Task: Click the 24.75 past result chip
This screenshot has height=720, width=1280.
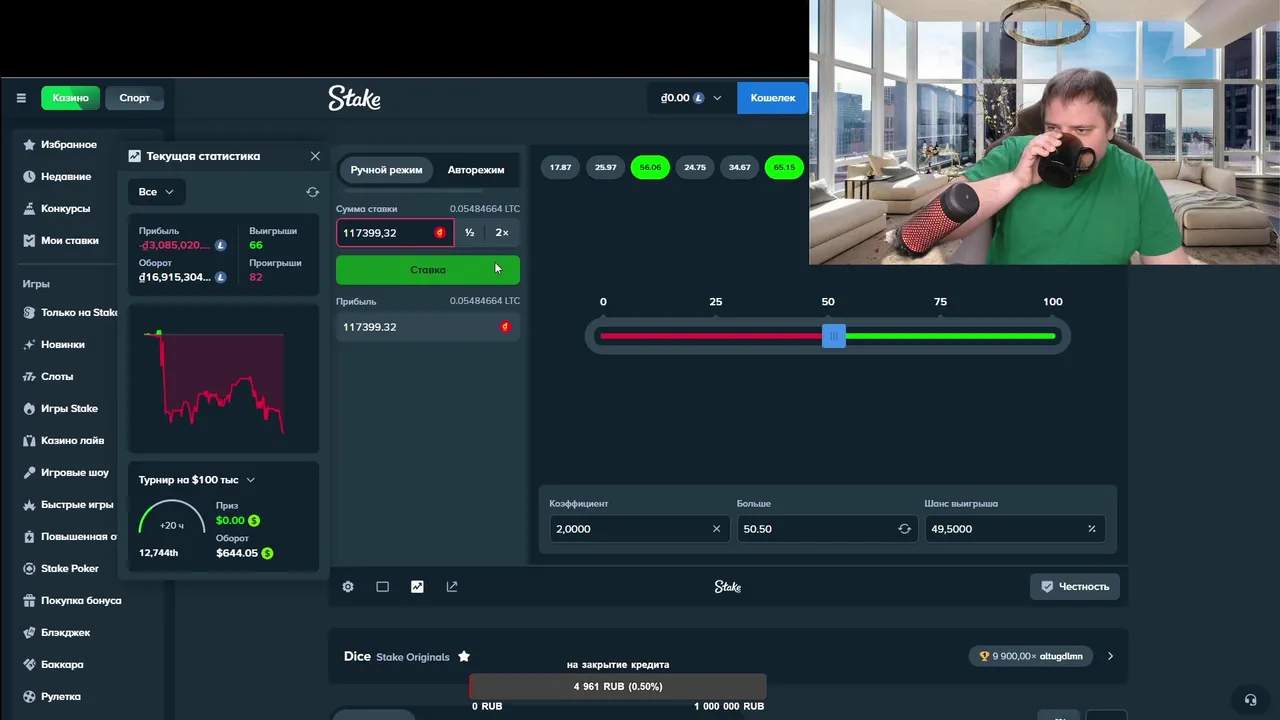Action: pyautogui.click(x=695, y=168)
